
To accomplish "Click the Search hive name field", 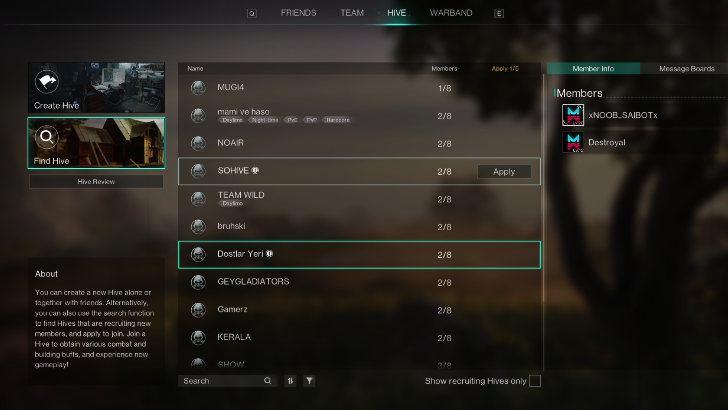I will [x=223, y=381].
